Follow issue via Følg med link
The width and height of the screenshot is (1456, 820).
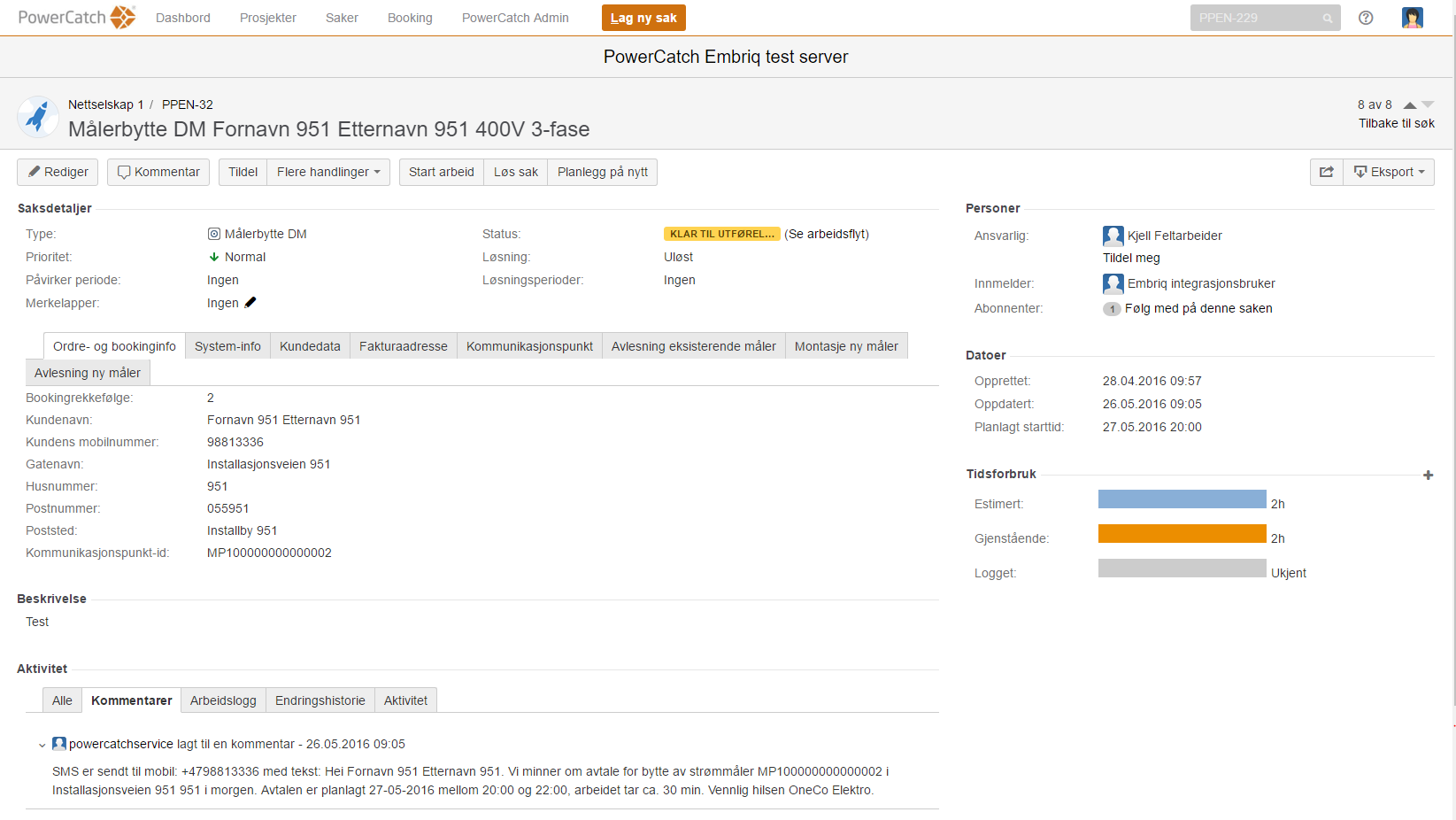[1198, 308]
